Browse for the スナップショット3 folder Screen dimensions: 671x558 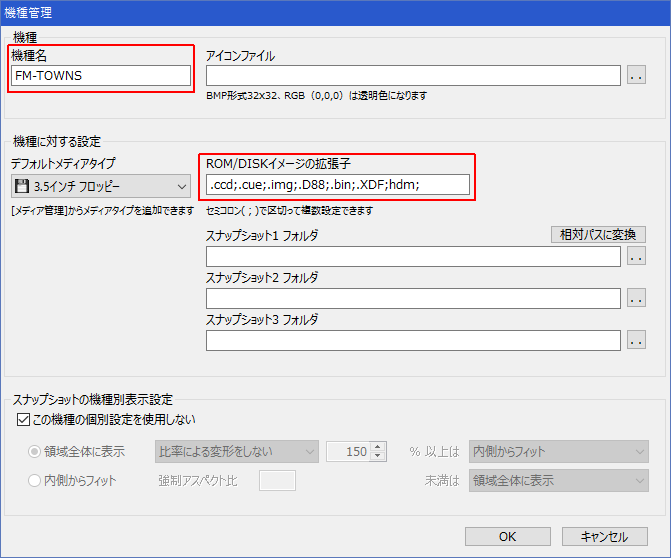(x=636, y=340)
